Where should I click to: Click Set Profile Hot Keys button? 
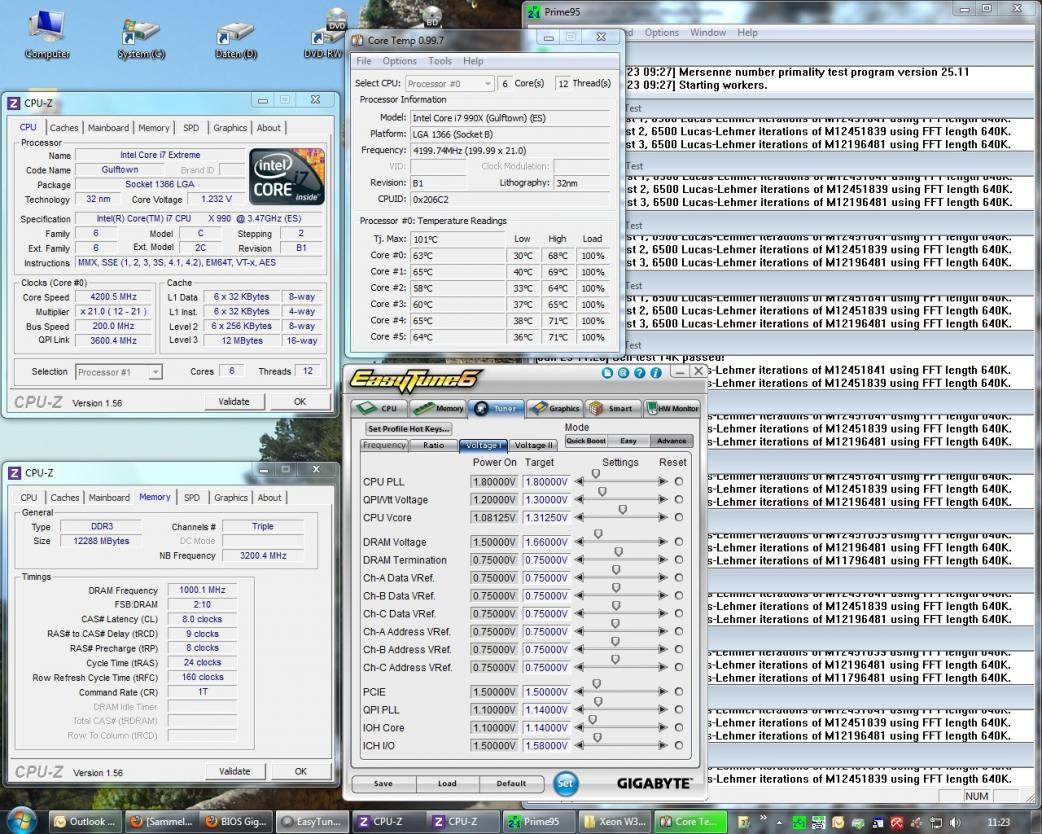pyautogui.click(x=408, y=428)
